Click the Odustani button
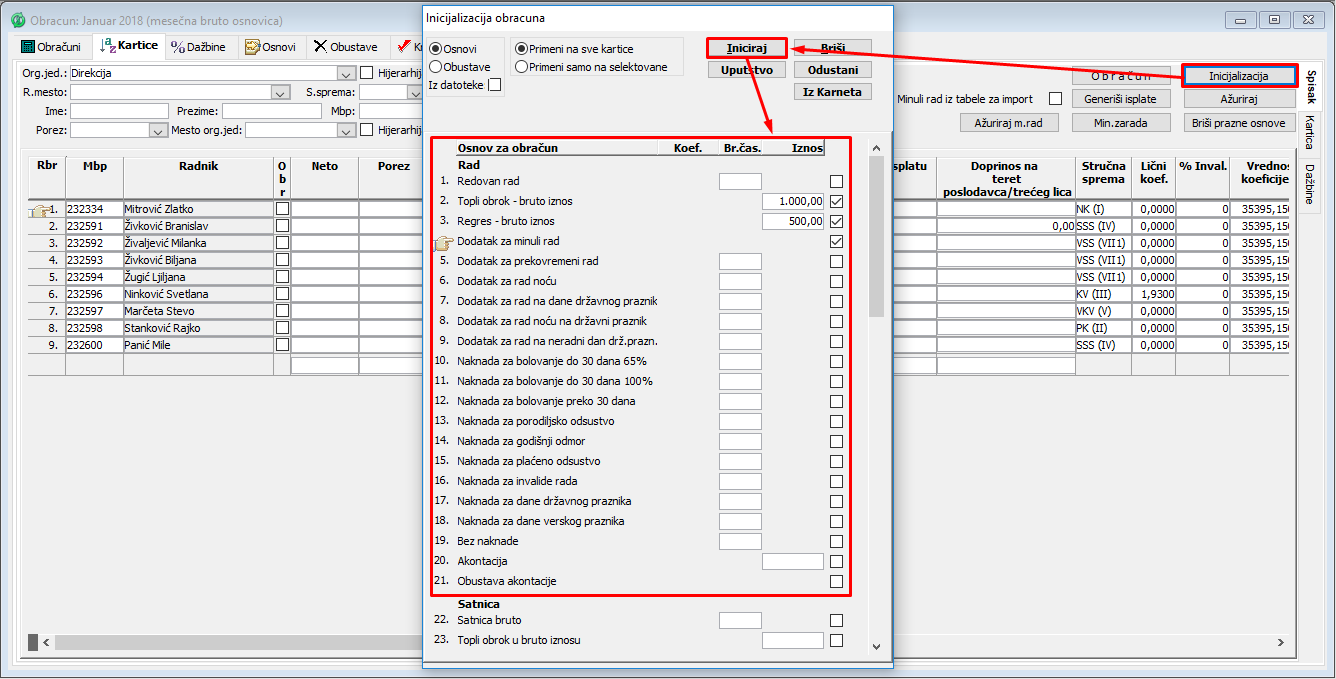The image size is (1336, 679). [x=832, y=70]
